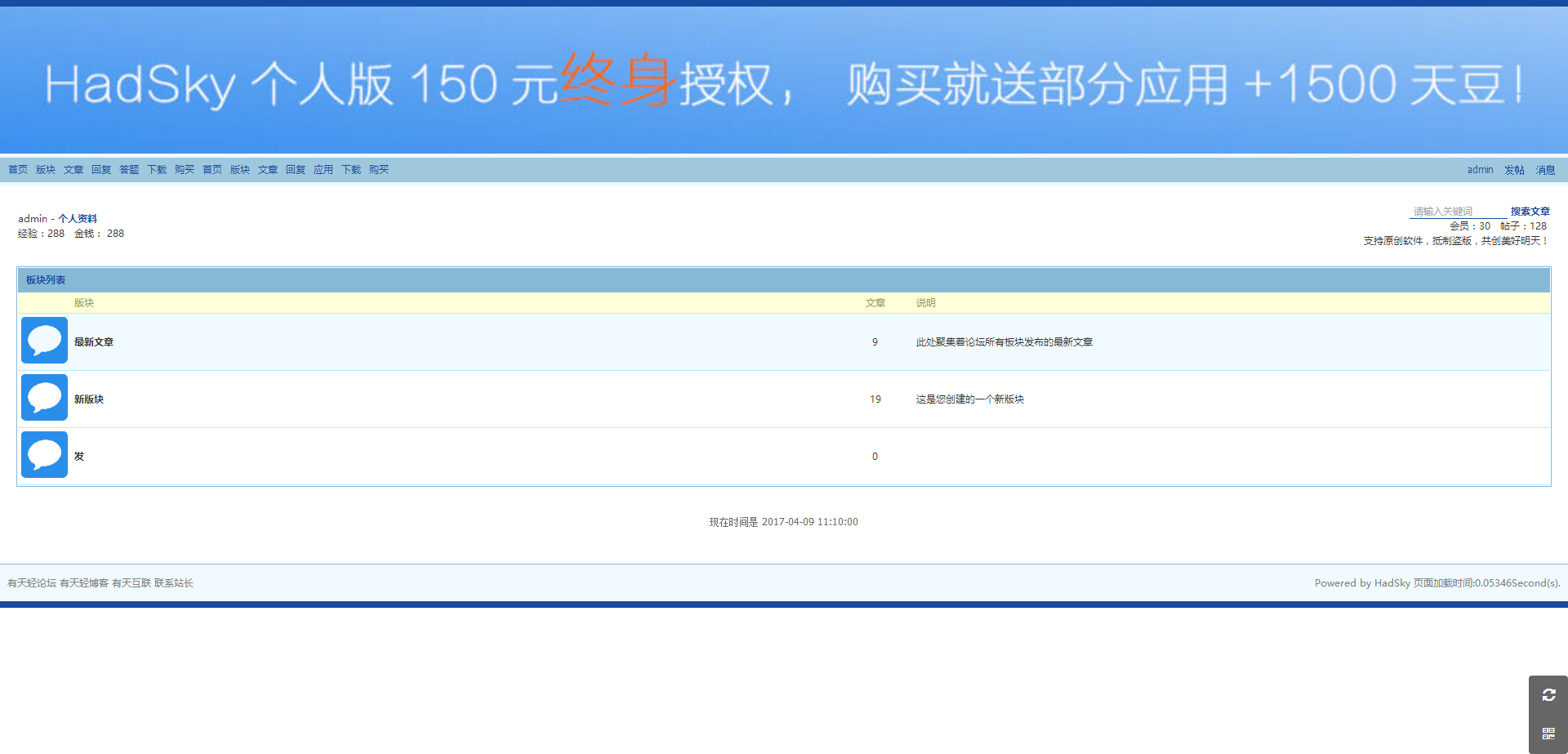
Task: Click the 现在时间是 2017-04-09 timestamp
Action: (783, 522)
